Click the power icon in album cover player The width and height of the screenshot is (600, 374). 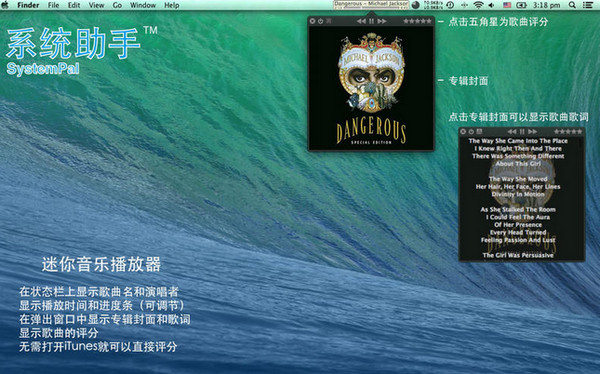321,21
